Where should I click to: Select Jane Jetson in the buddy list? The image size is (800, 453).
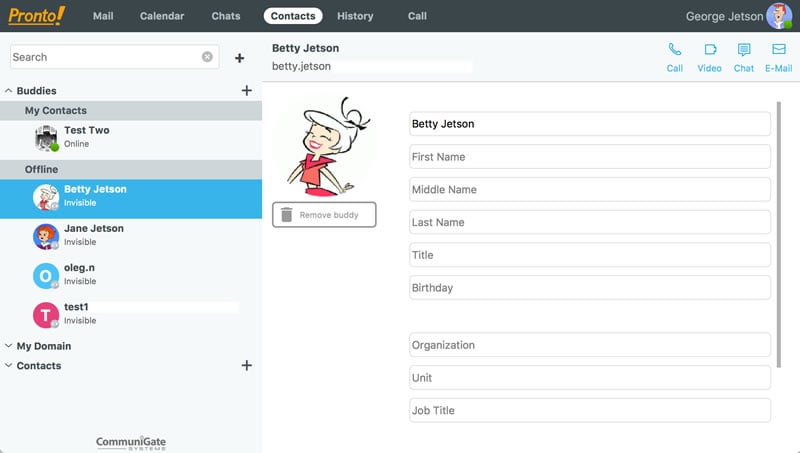pos(94,235)
